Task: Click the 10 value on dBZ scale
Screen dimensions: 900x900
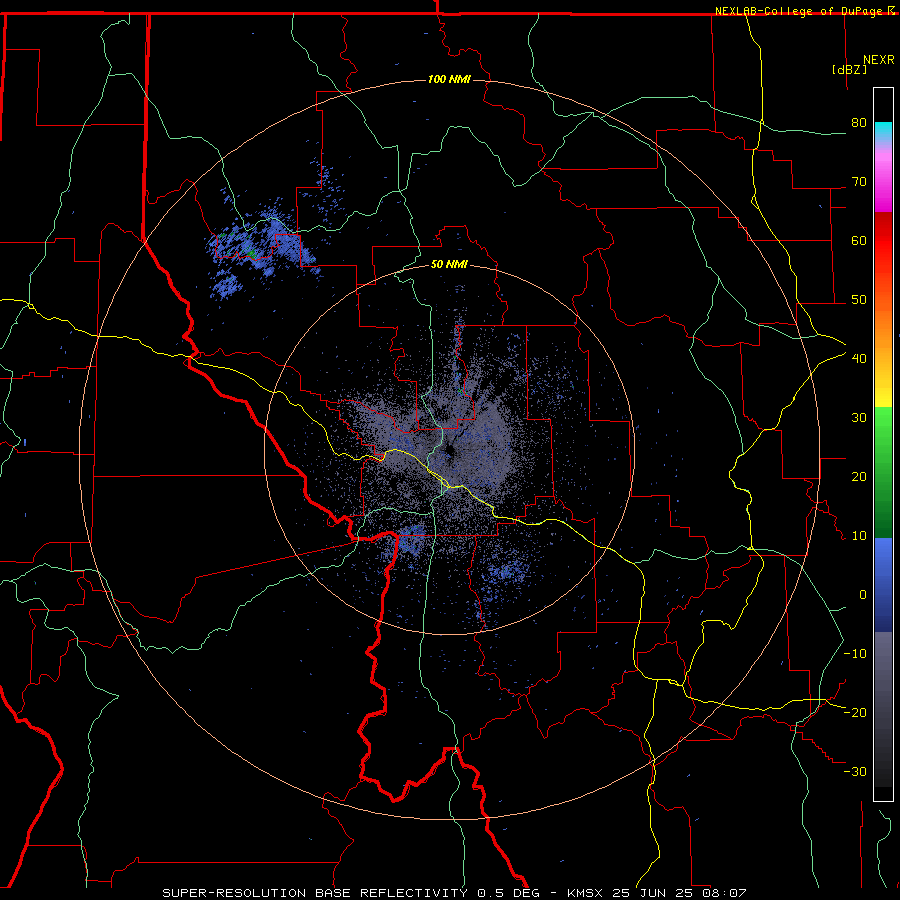Action: tap(859, 536)
